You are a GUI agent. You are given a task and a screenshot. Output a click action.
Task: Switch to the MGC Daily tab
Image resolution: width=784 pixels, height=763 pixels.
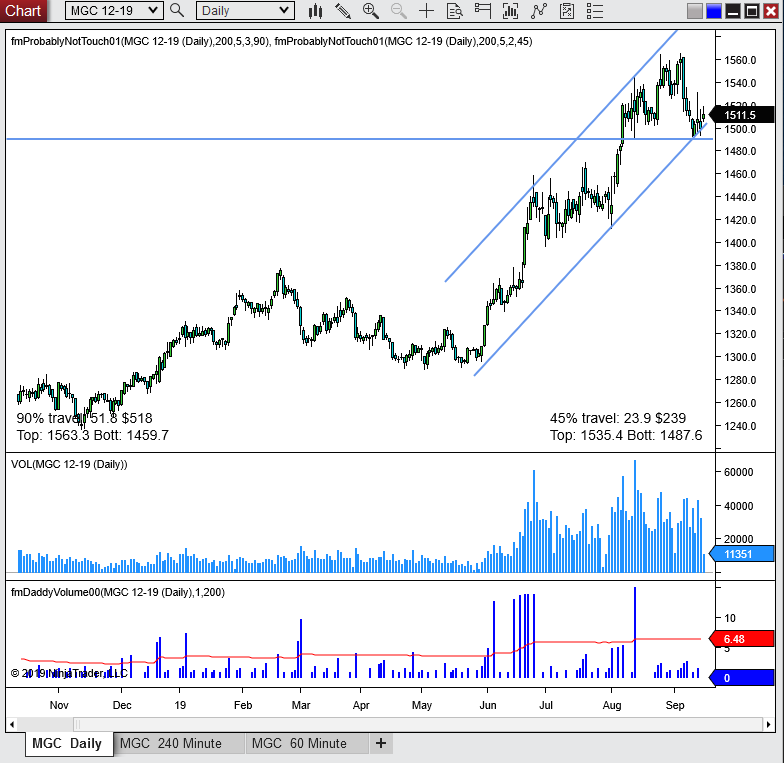[x=68, y=744]
